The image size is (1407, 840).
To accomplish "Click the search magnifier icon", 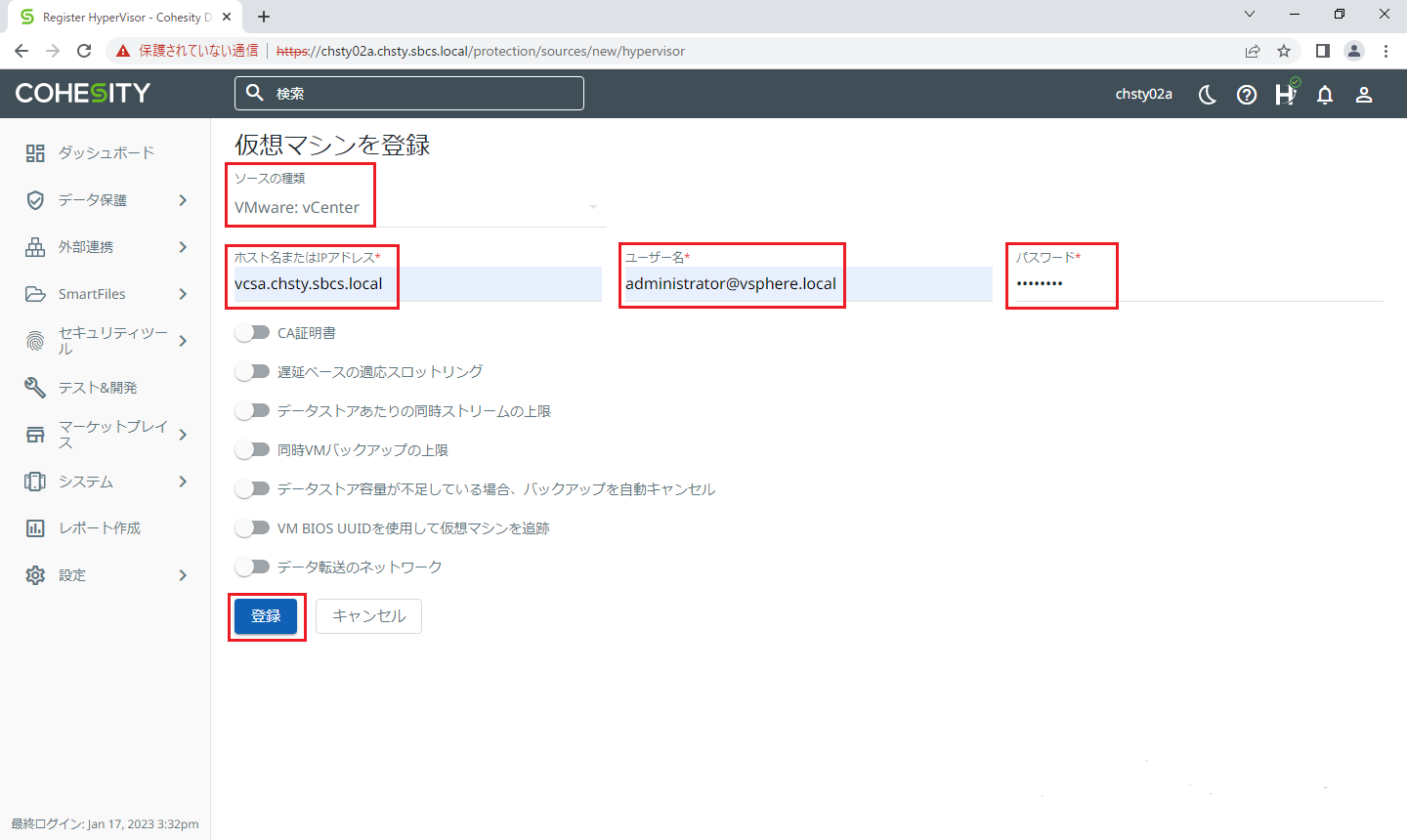I will point(255,93).
